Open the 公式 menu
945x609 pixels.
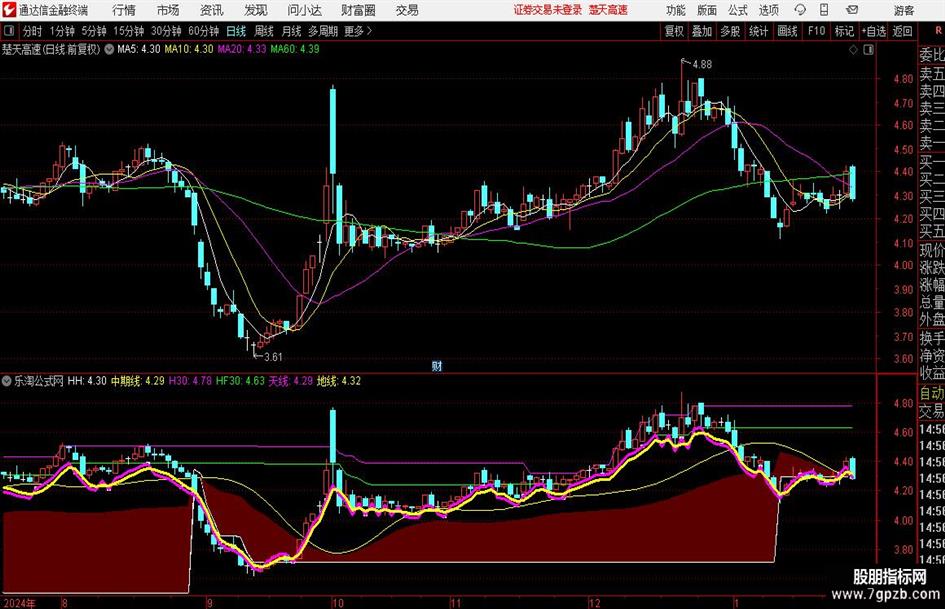pos(738,10)
